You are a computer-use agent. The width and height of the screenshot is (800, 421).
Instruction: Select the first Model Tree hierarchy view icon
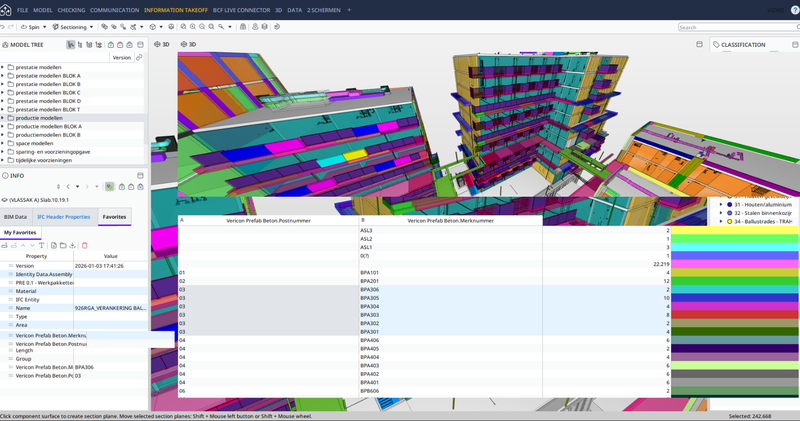(x=70, y=45)
